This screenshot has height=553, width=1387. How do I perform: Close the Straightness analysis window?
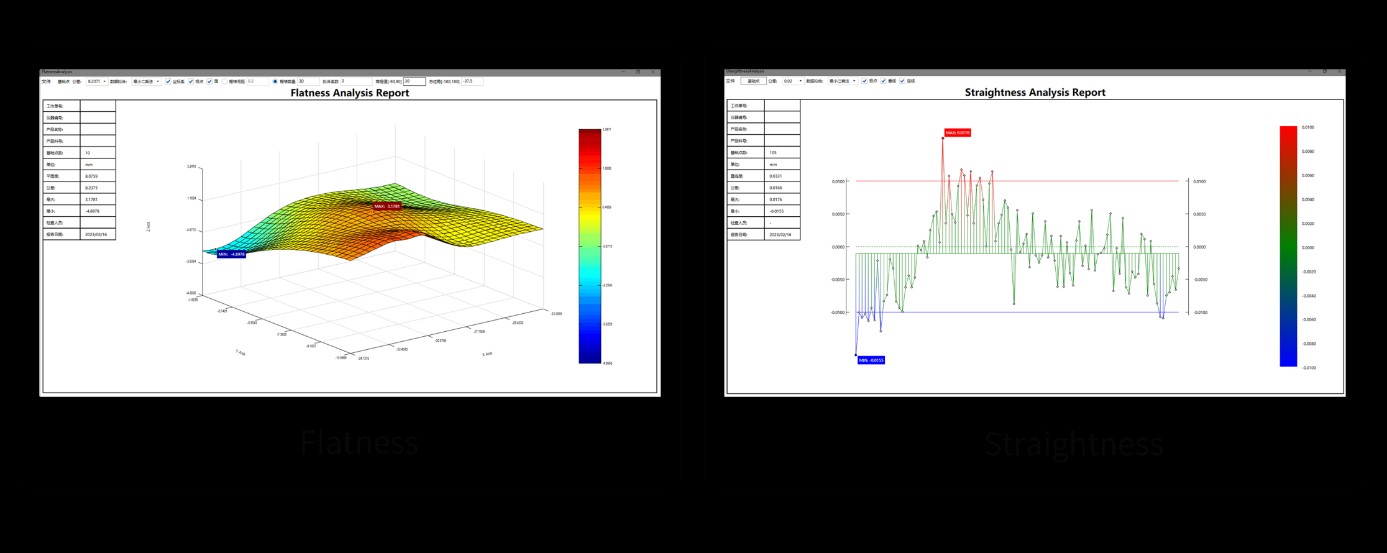1338,71
